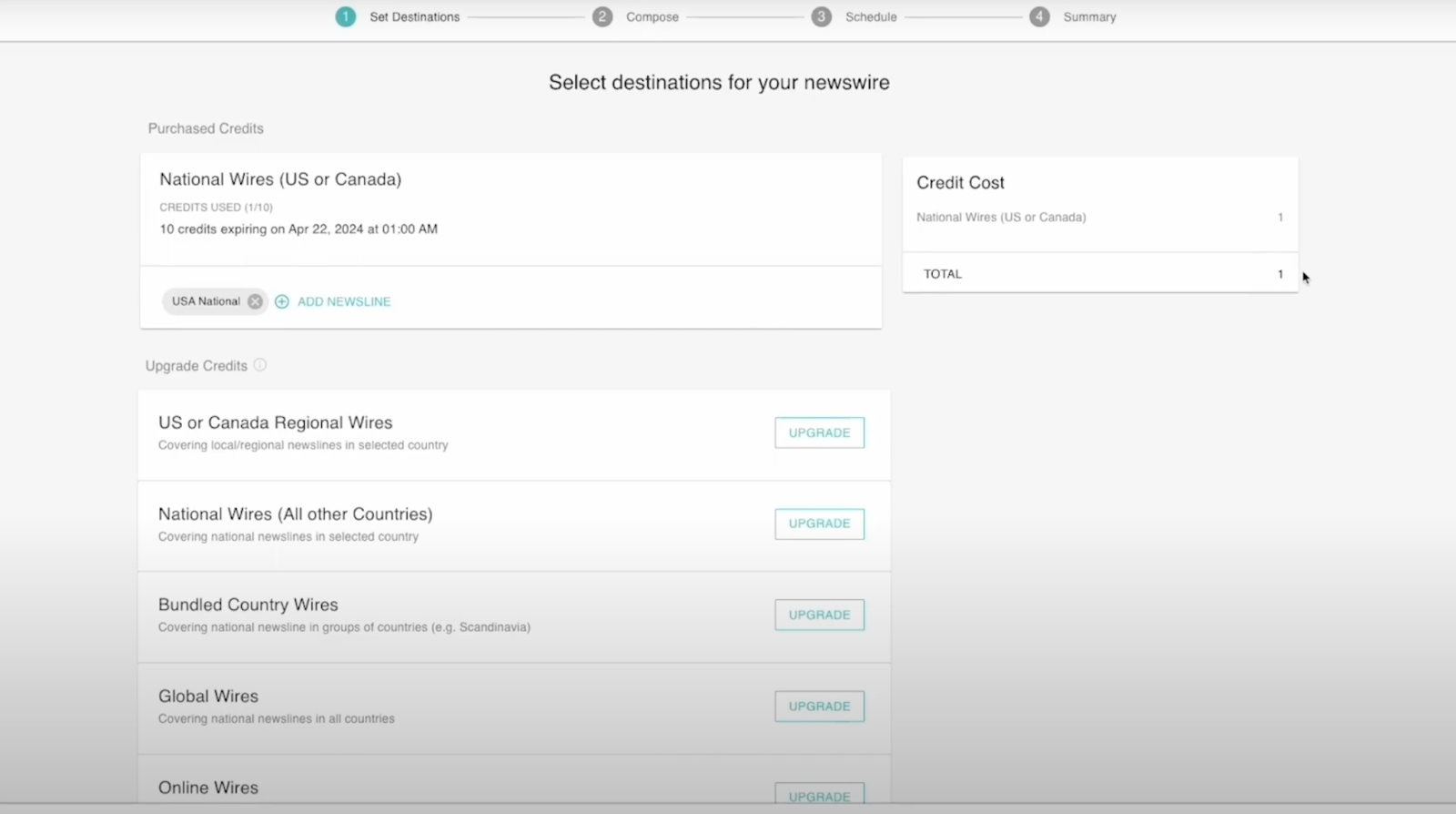Click the 'National Wires (US or Canada)' heading
This screenshot has height=814, width=1456.
click(x=280, y=179)
